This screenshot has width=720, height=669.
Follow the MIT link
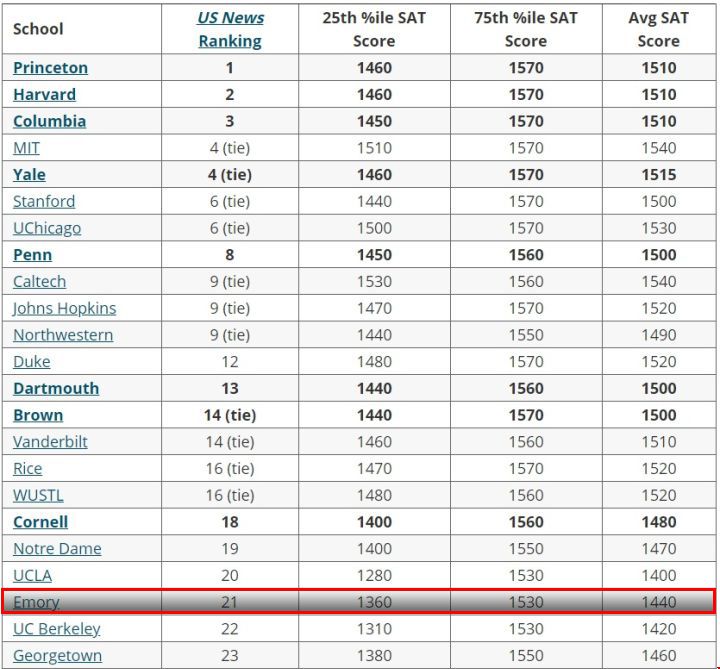[x=26, y=148]
